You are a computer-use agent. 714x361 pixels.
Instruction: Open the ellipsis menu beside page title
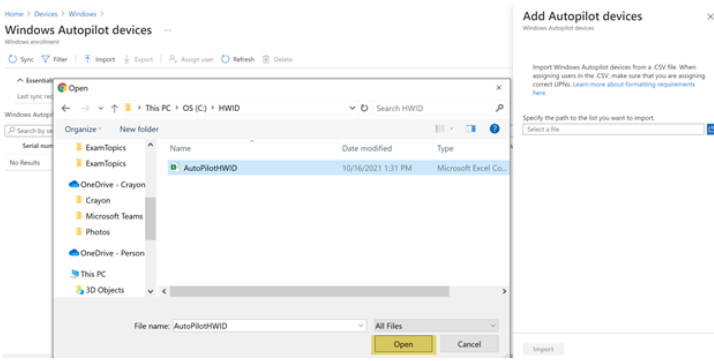coord(168,31)
